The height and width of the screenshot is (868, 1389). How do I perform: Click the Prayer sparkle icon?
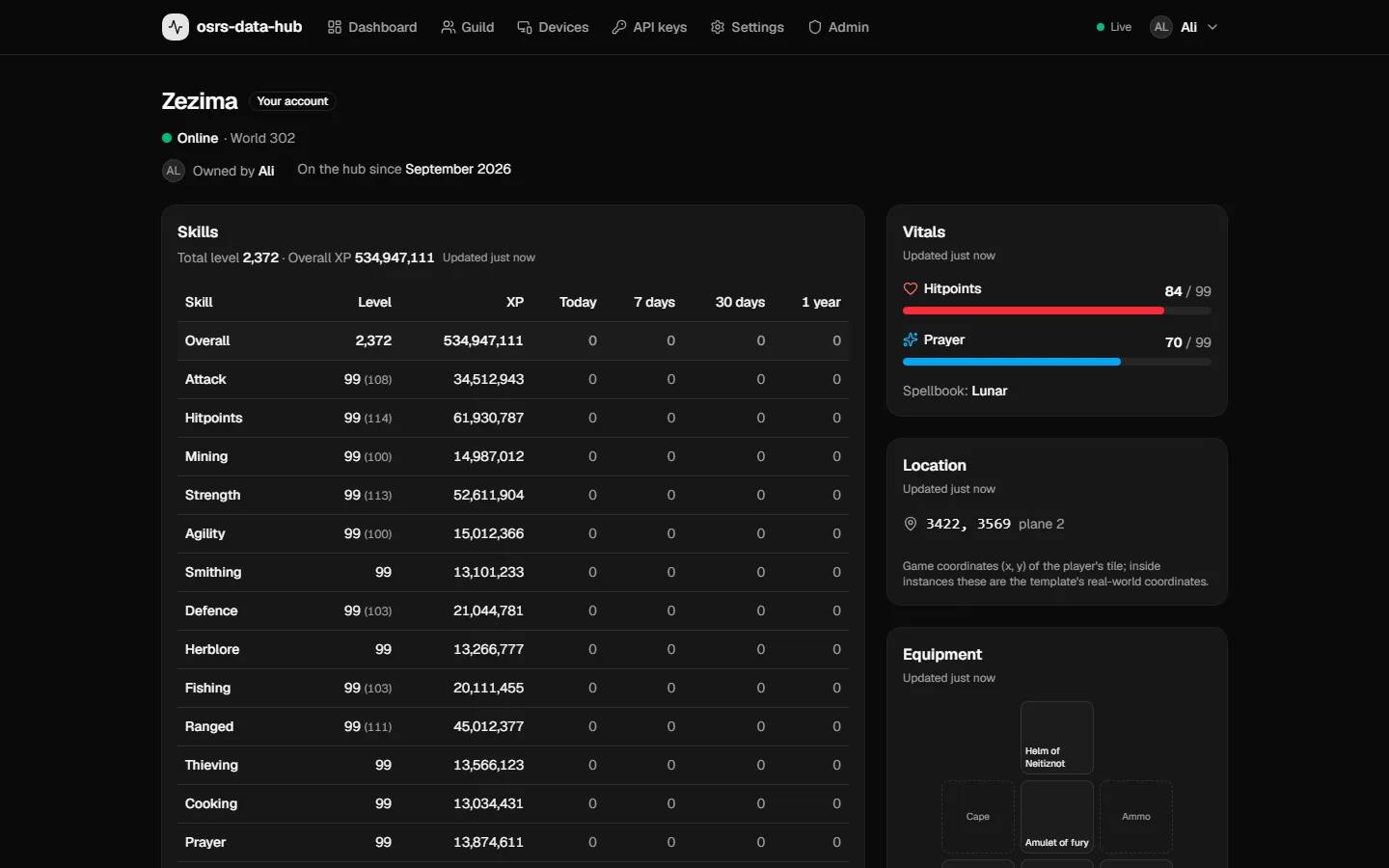tap(911, 339)
